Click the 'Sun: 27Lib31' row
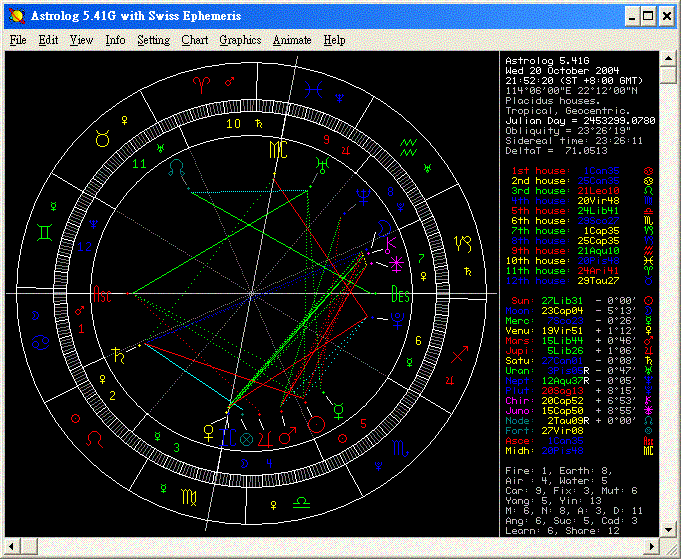 tap(582, 301)
